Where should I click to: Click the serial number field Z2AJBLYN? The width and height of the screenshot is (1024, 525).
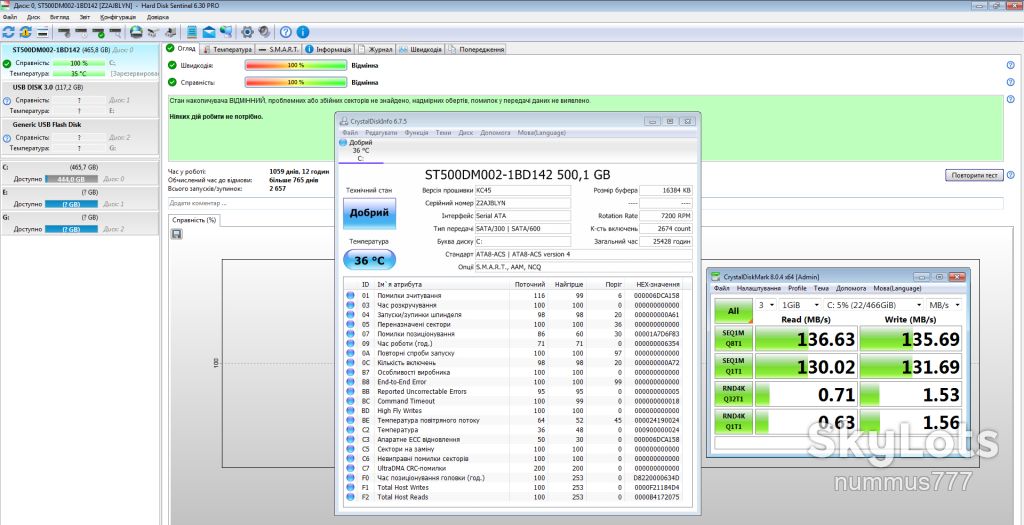522,203
